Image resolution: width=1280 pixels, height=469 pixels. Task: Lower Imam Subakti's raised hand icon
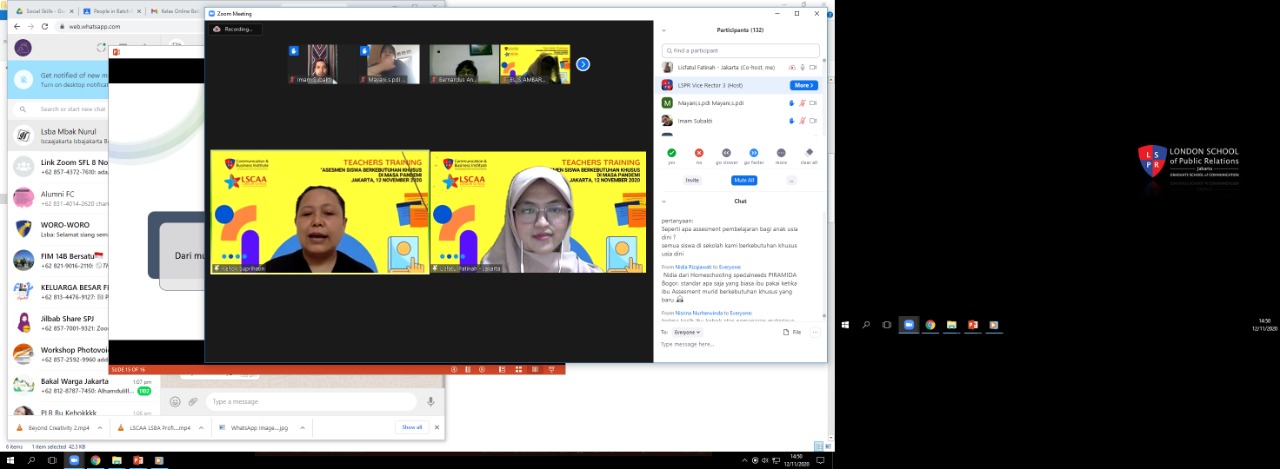point(790,120)
